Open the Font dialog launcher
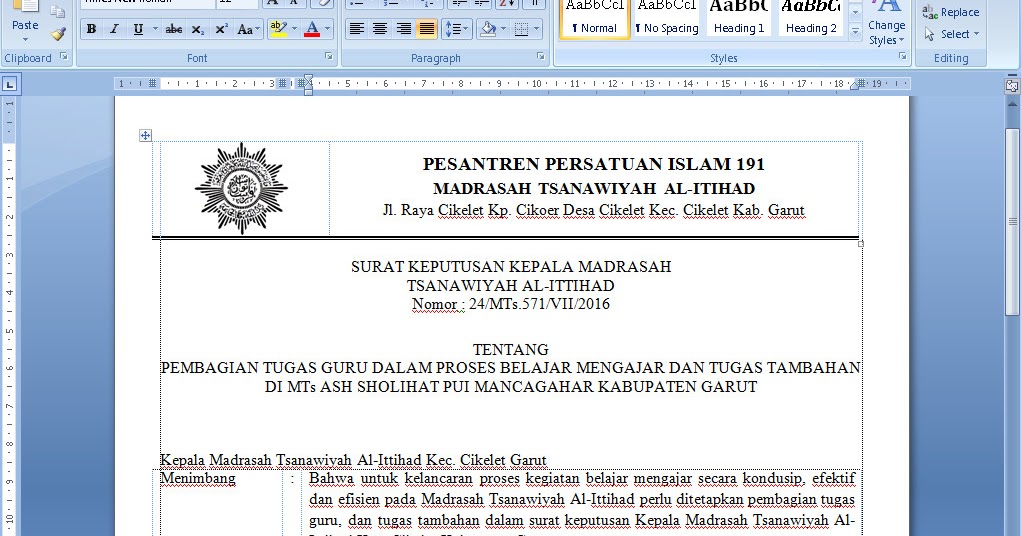The height and width of the screenshot is (536, 1021). [329, 57]
